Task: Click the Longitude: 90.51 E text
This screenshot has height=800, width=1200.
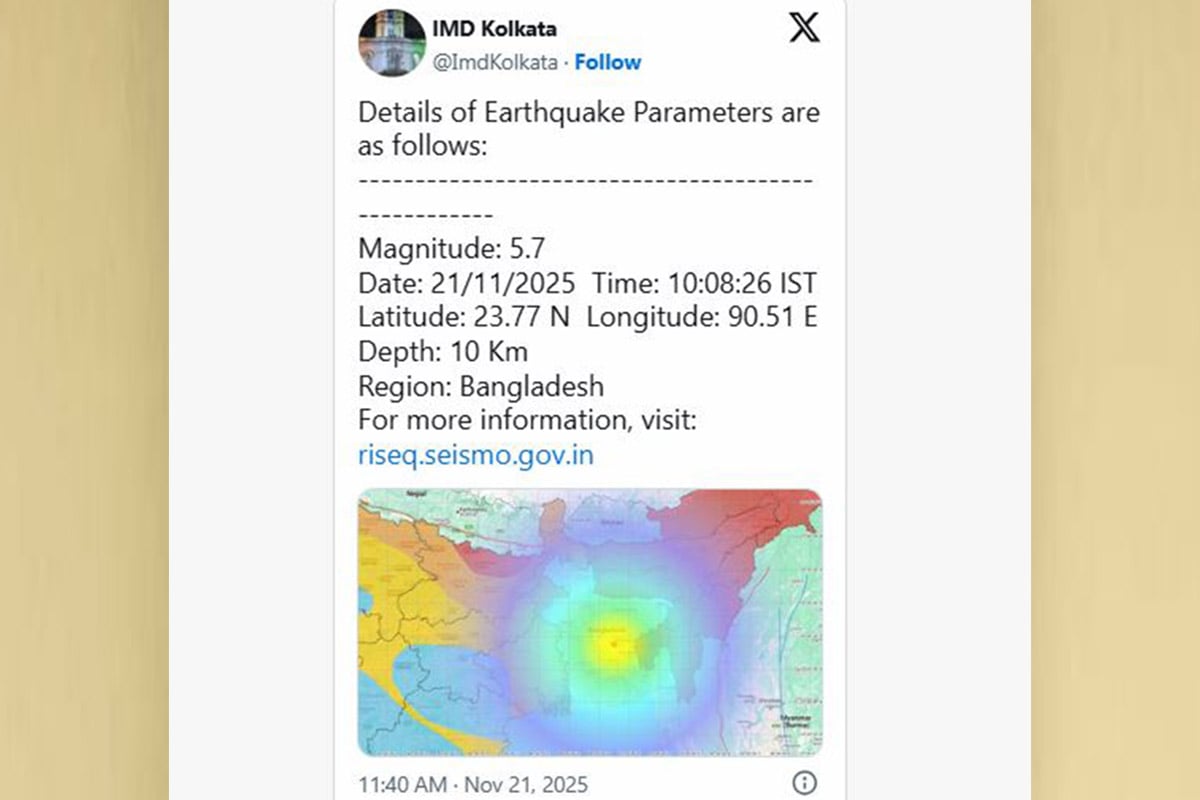Action: pyautogui.click(x=702, y=316)
